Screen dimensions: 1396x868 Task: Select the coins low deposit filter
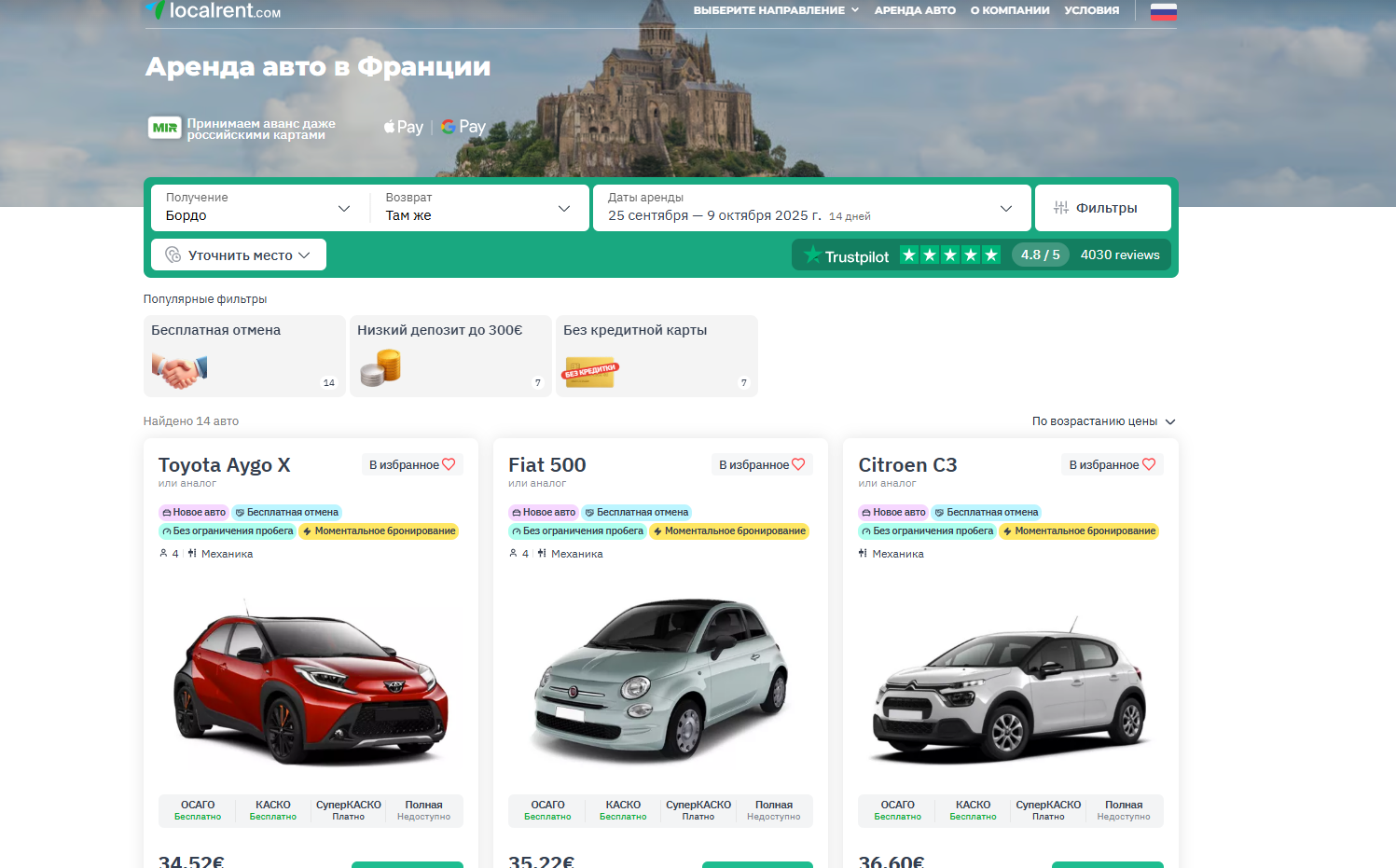point(450,356)
